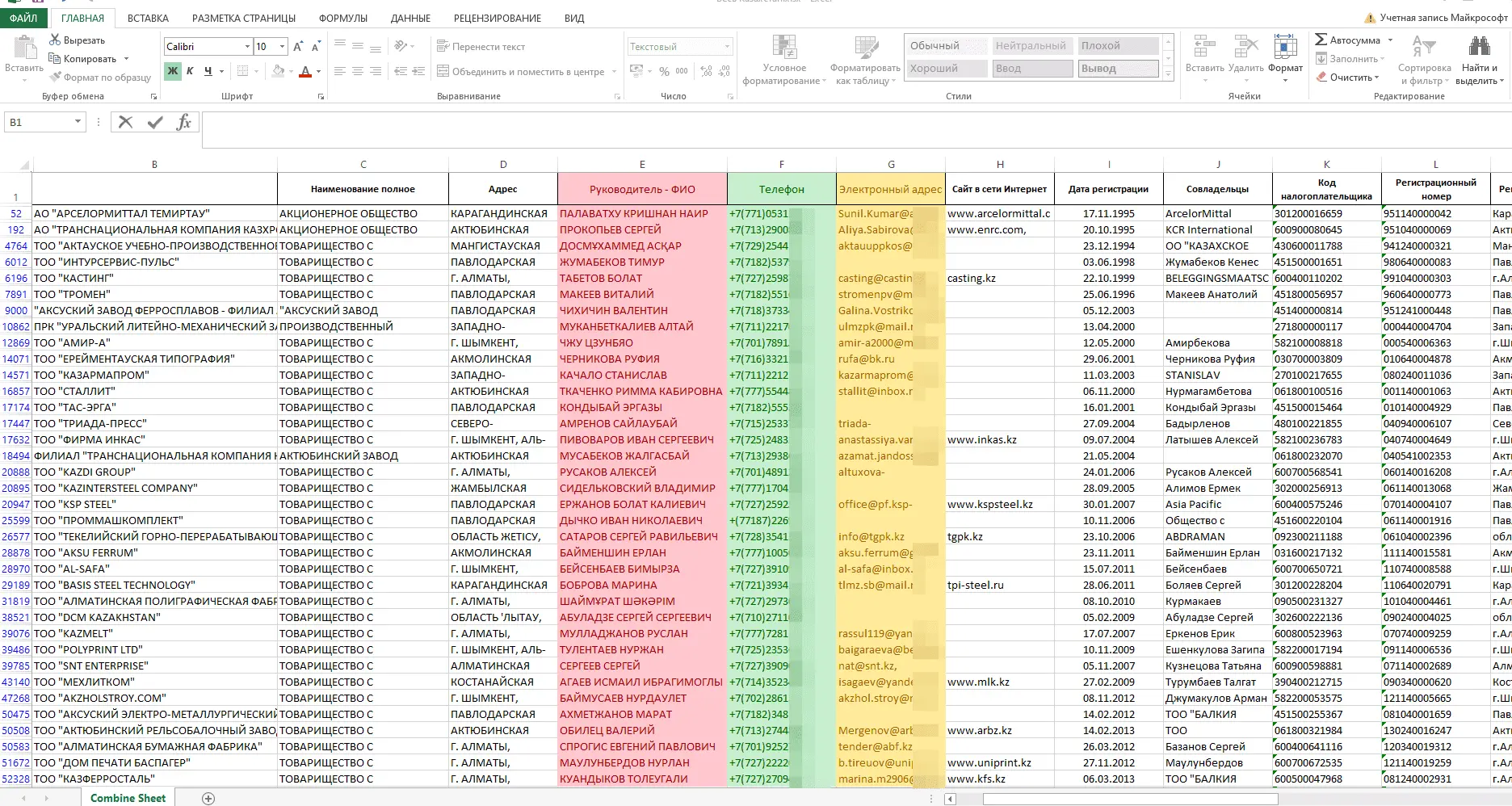
Task: Click the increase decimal places icon
Action: (706, 71)
